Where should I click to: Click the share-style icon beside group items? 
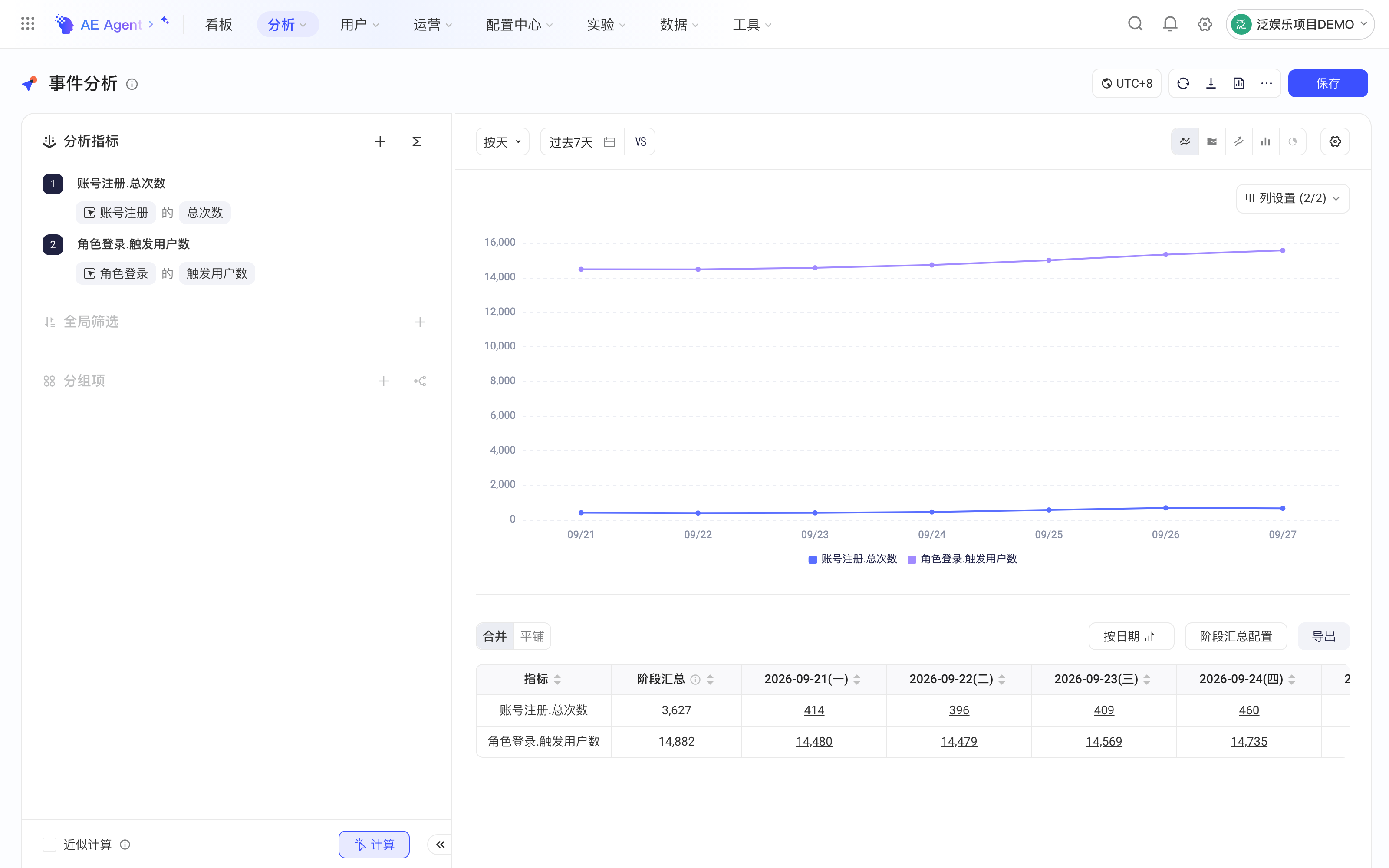coord(420,381)
